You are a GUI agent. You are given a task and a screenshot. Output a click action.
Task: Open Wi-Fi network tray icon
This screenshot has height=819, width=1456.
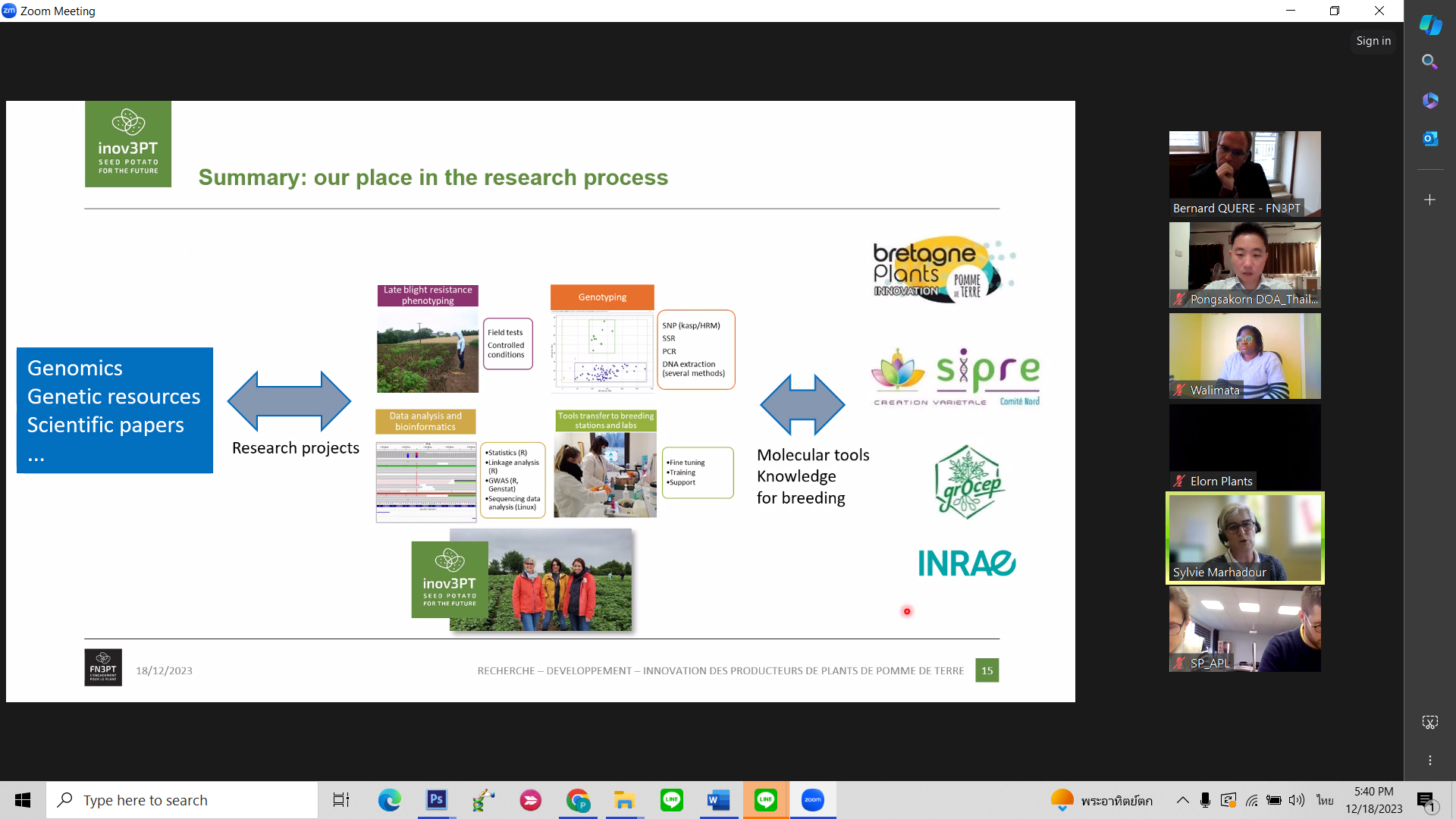point(1251,800)
